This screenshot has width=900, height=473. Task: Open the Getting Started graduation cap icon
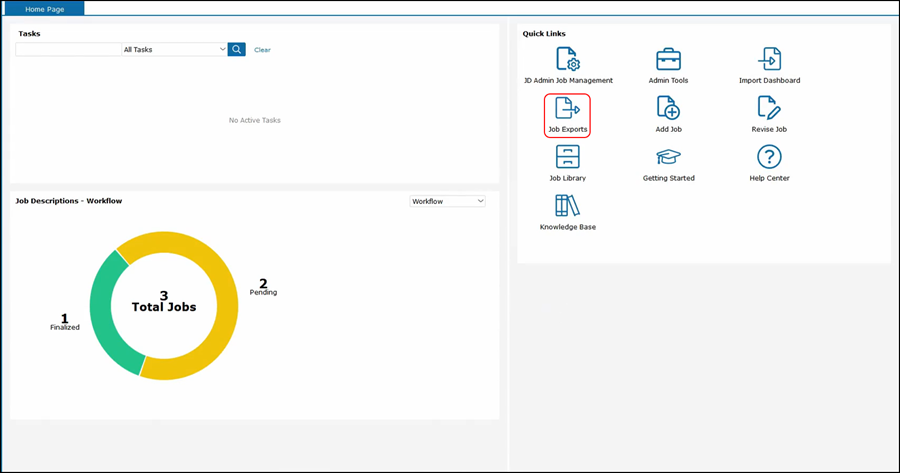click(x=668, y=157)
